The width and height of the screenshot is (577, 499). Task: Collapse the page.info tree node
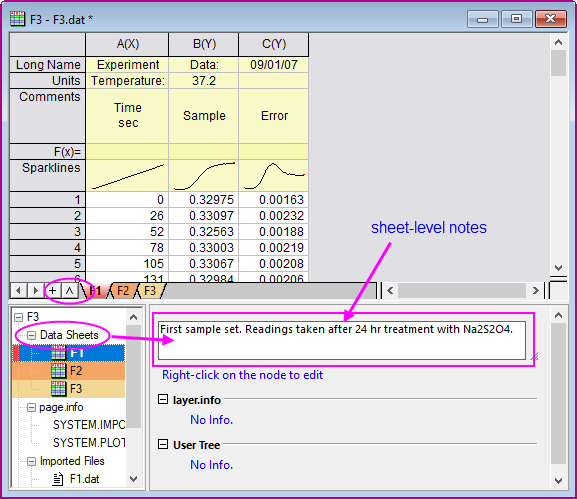coord(32,407)
